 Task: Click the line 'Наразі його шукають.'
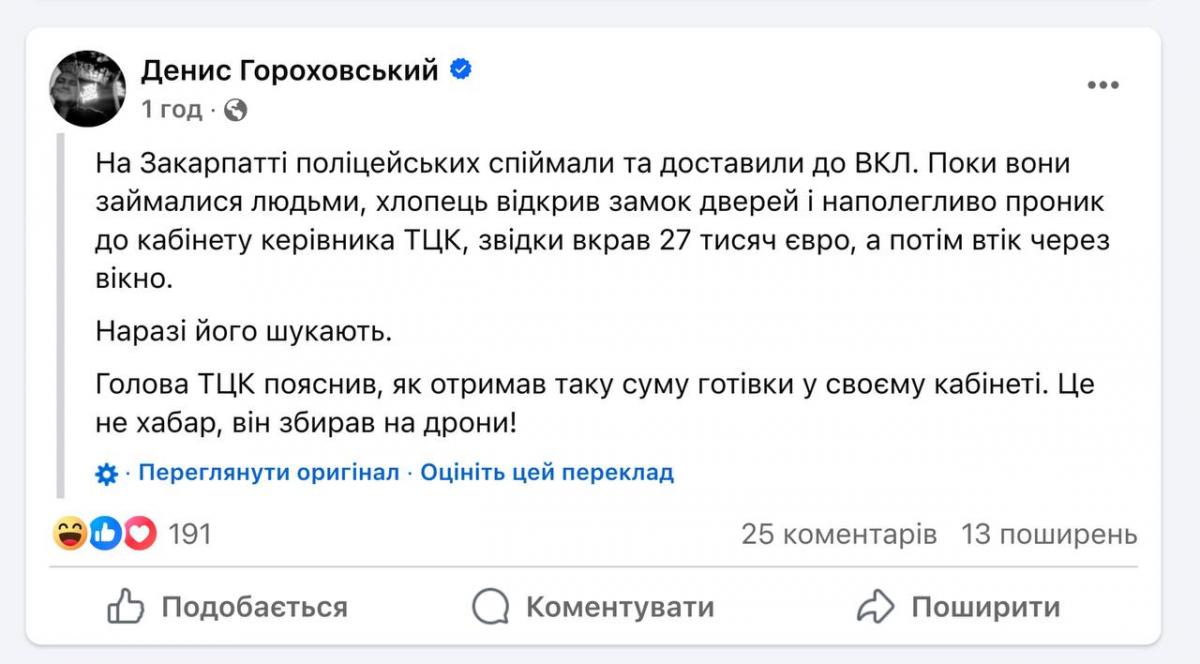coord(244,331)
